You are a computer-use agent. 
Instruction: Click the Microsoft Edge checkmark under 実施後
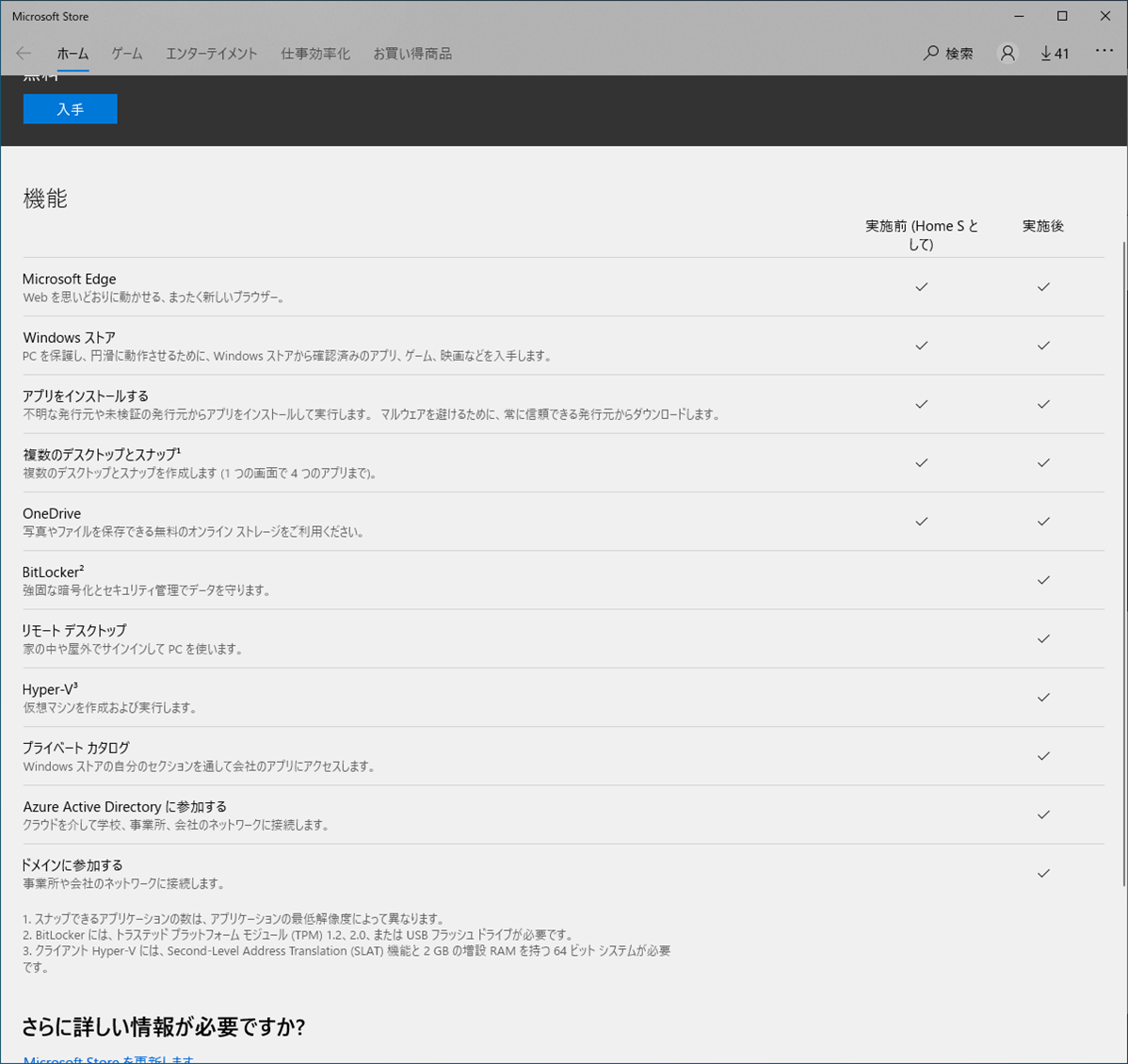[x=1042, y=287]
